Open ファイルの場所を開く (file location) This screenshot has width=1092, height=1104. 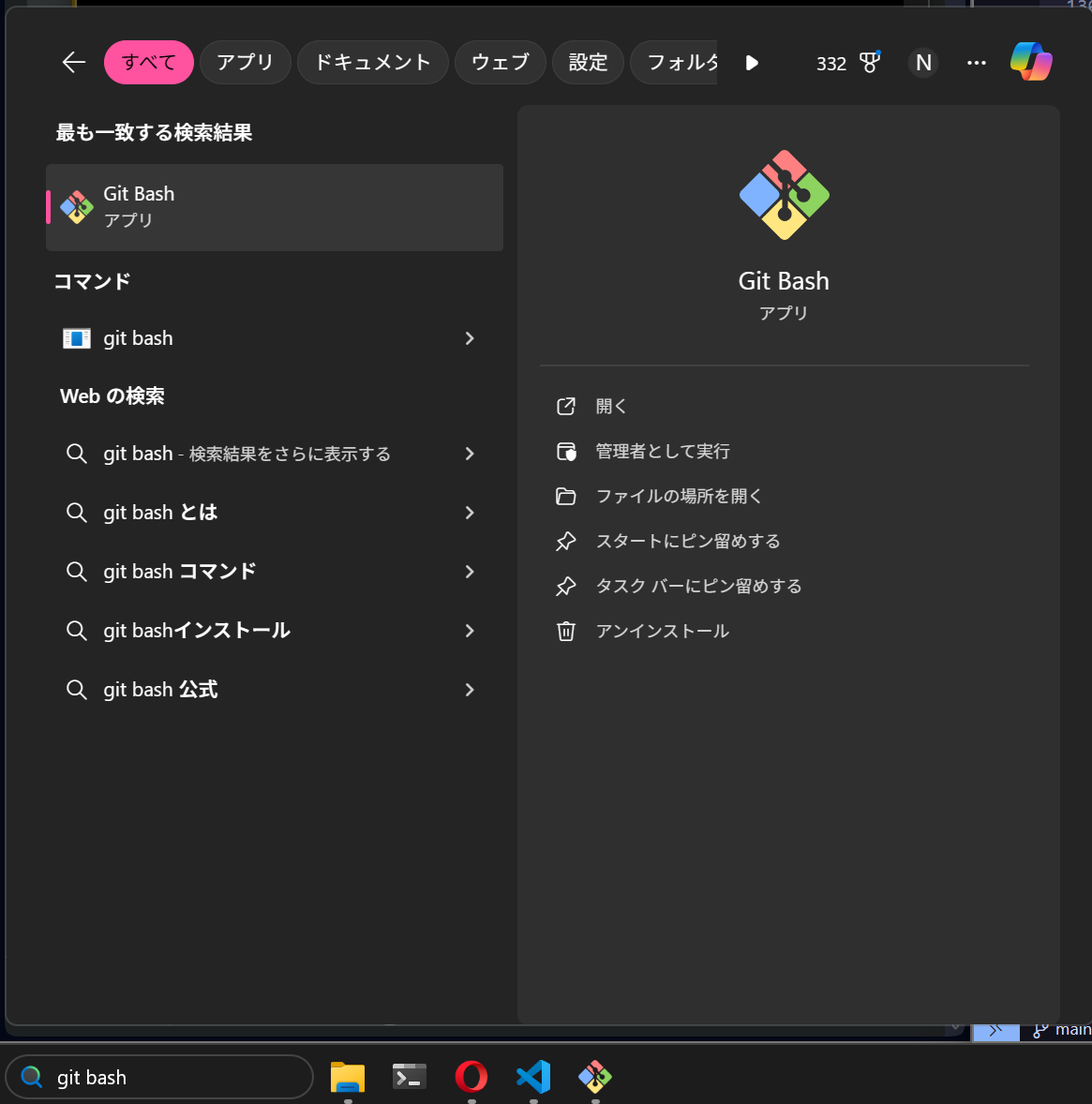[679, 496]
